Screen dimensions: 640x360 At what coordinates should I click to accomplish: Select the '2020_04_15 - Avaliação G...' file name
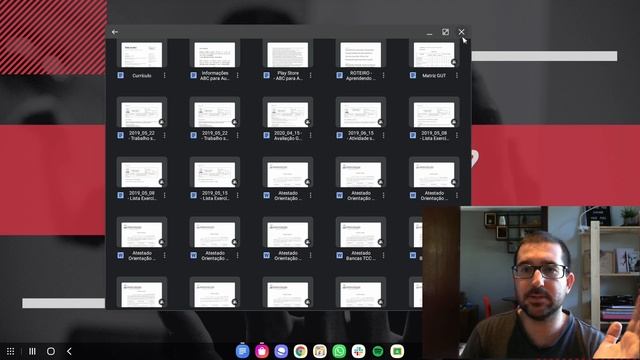point(288,136)
